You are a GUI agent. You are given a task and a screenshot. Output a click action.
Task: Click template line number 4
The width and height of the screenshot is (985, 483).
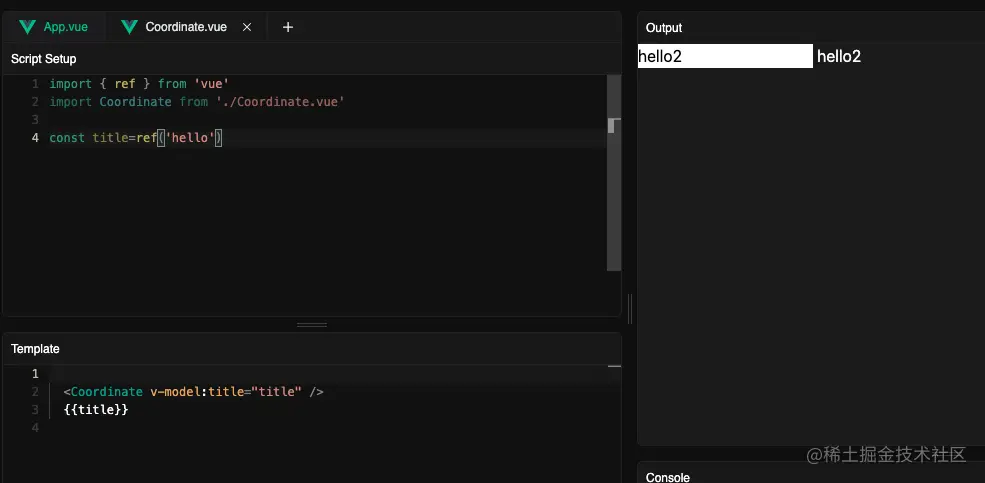pyautogui.click(x=35, y=428)
